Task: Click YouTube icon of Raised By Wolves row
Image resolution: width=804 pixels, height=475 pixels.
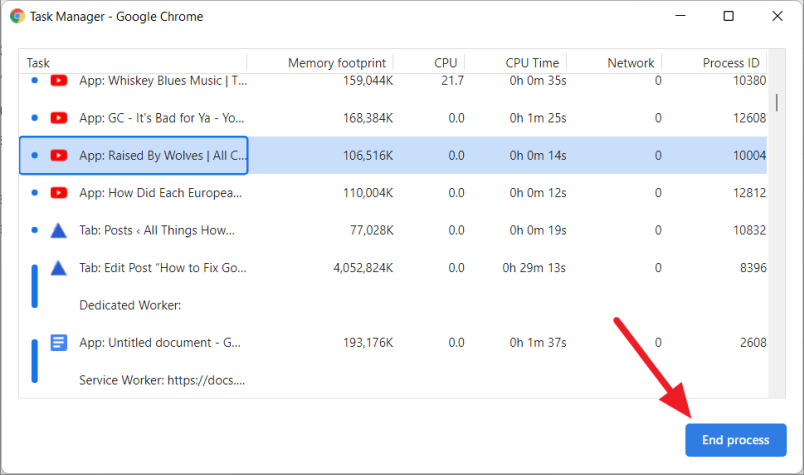Action: (x=59, y=156)
